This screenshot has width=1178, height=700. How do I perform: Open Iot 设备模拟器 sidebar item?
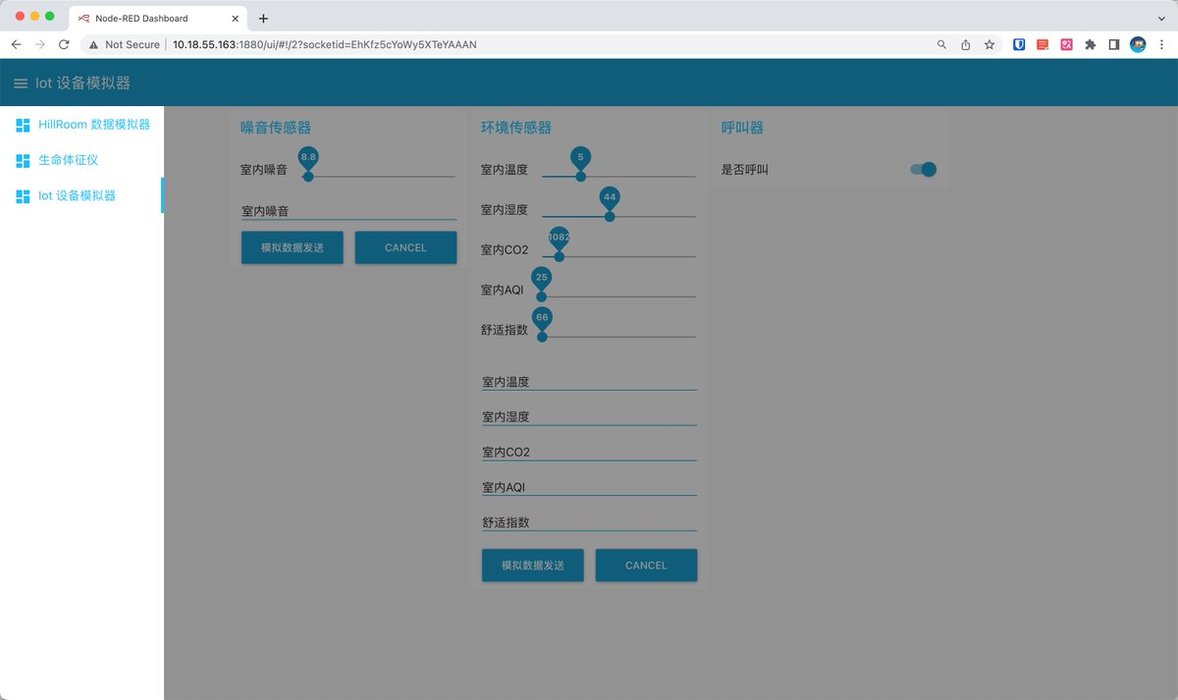pos(77,196)
